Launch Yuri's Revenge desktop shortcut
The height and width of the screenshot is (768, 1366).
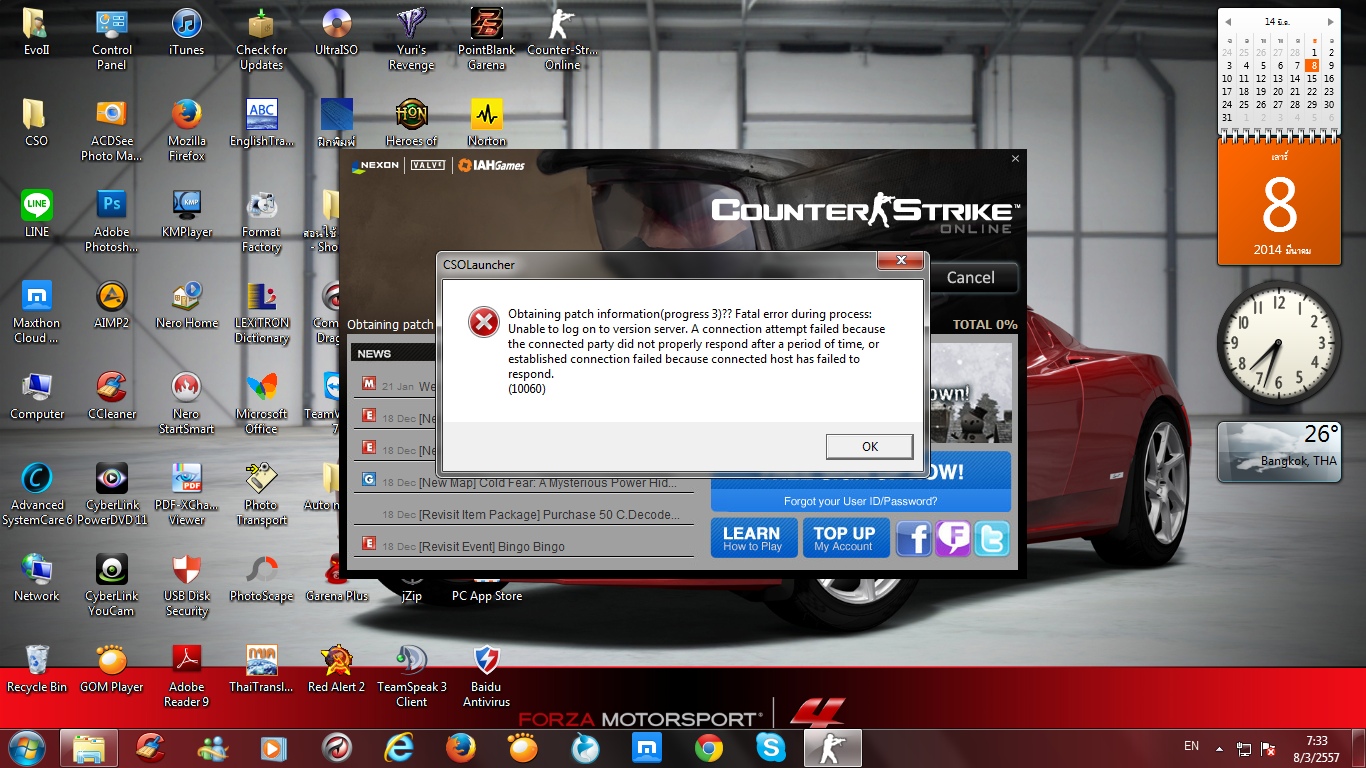[x=412, y=40]
